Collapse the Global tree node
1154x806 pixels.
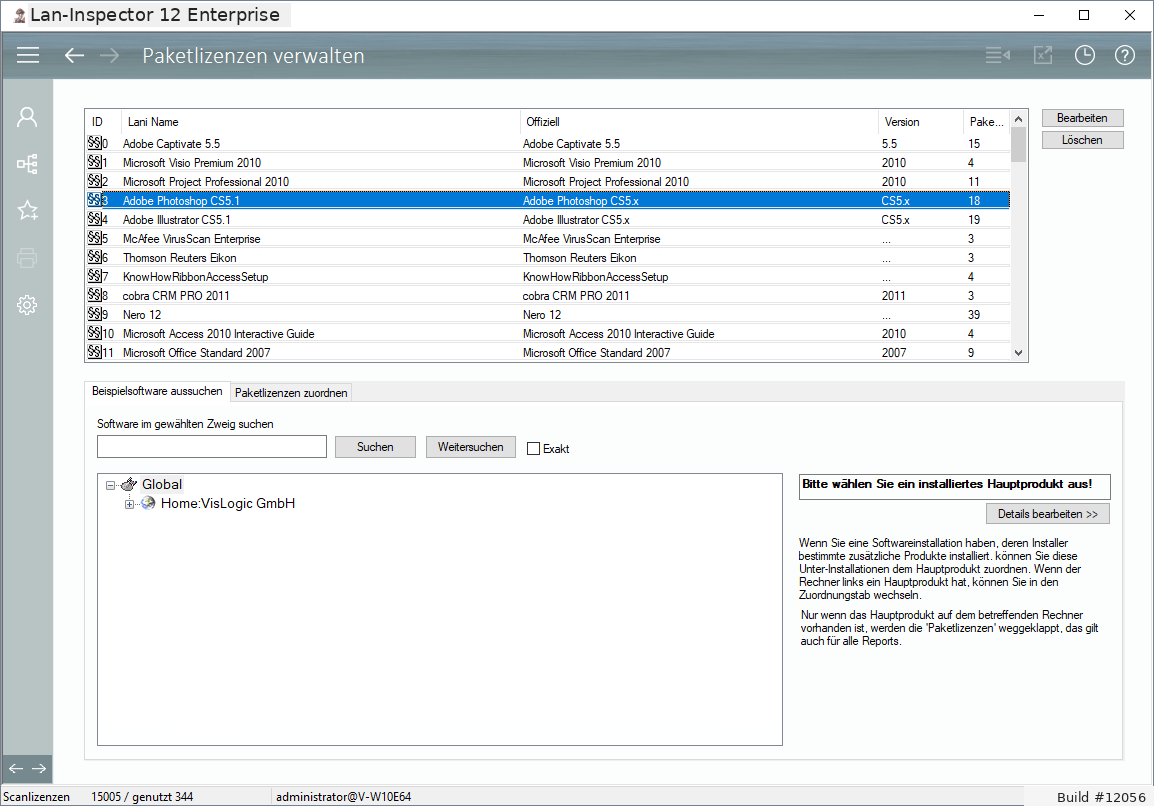coord(110,485)
